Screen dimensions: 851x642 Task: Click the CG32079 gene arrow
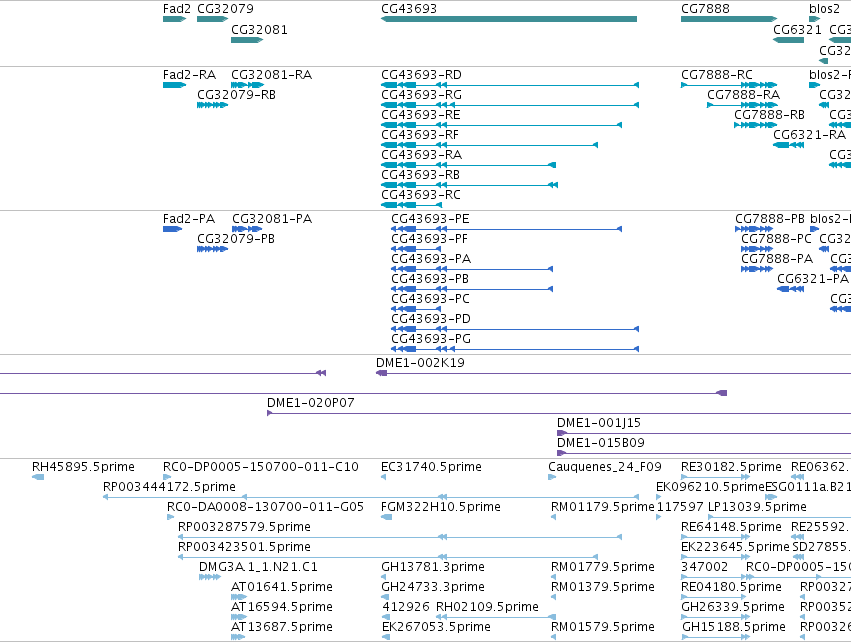(x=212, y=19)
